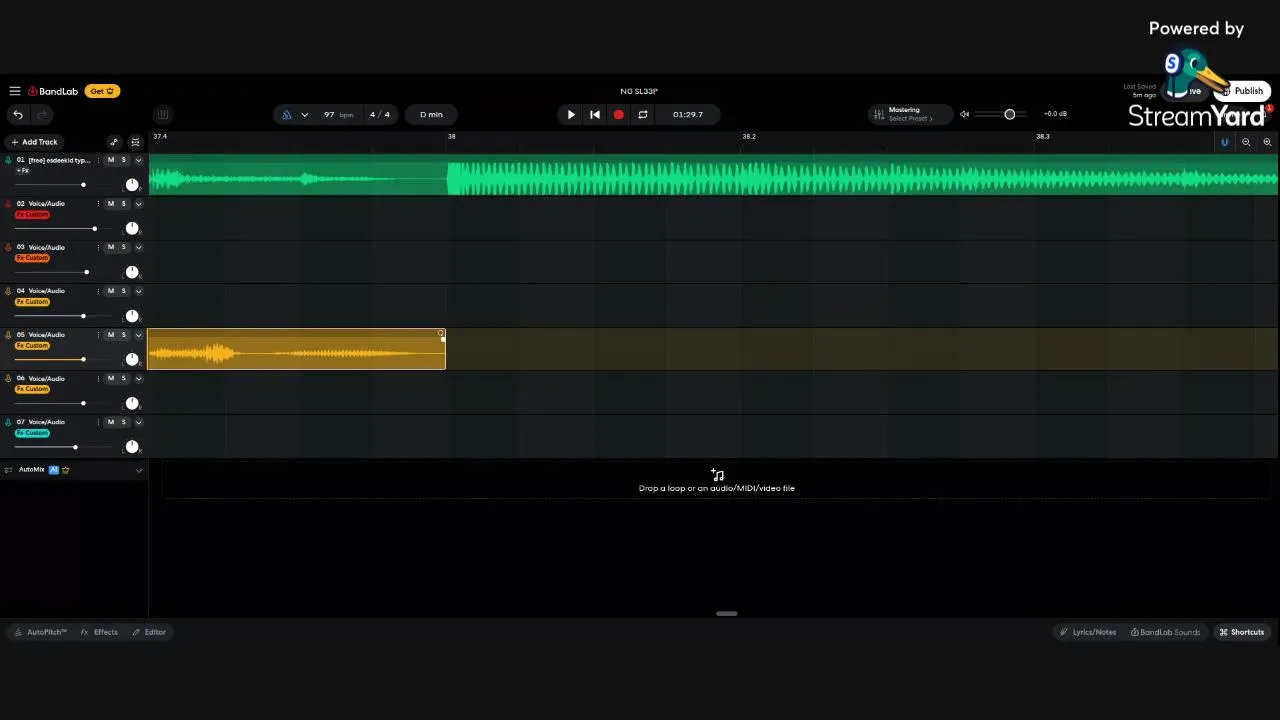Screen dimensions: 1280x720
Task: Mute track 03 Voice/Audio
Action: coord(111,247)
